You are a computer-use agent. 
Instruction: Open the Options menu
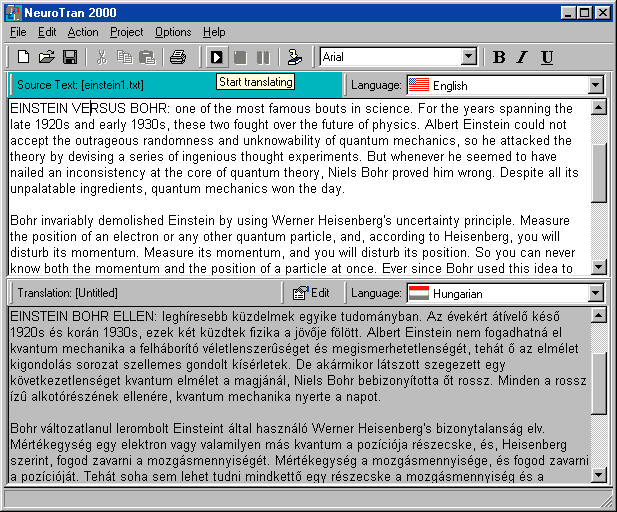pos(173,32)
